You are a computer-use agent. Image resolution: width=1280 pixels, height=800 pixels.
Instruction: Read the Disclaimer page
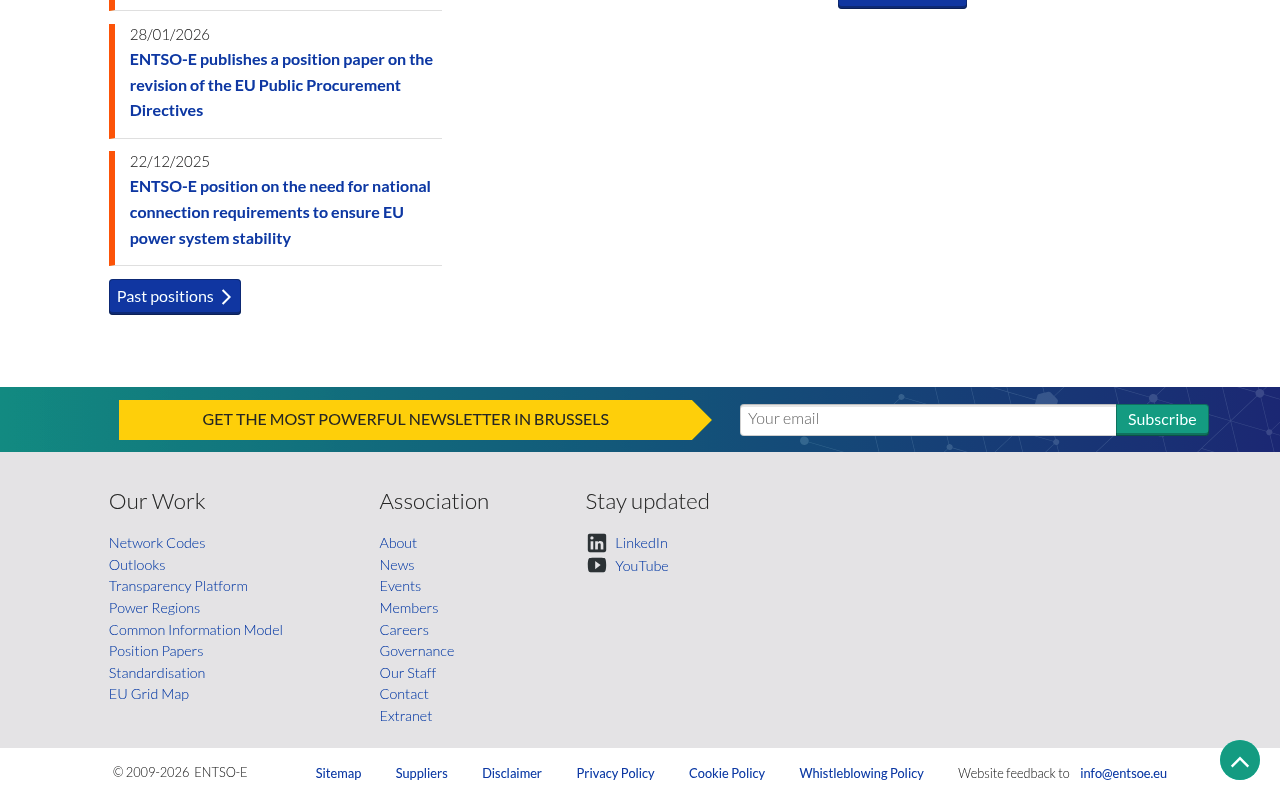[512, 773]
